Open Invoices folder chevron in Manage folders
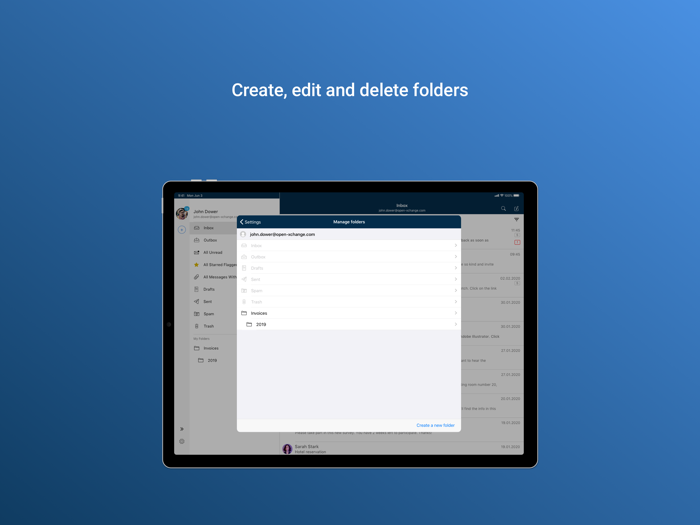Image resolution: width=700 pixels, height=525 pixels. click(x=455, y=313)
